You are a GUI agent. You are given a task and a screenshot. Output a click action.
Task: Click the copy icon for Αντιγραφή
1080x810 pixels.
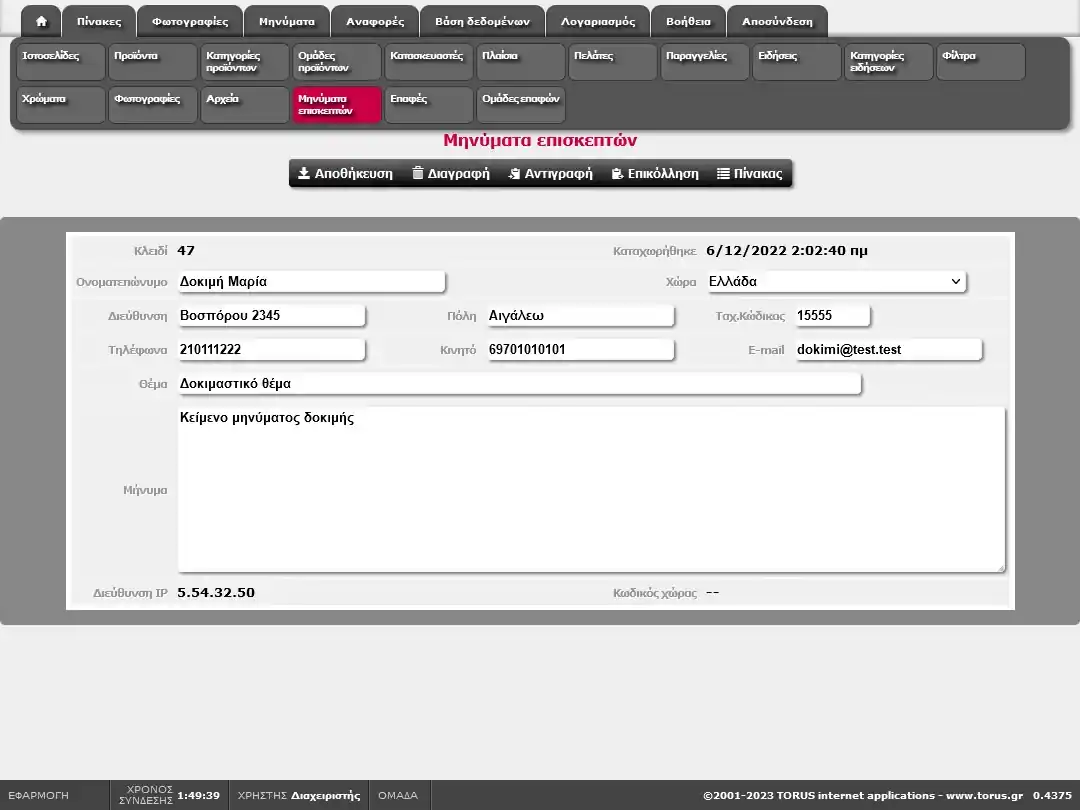coord(514,173)
